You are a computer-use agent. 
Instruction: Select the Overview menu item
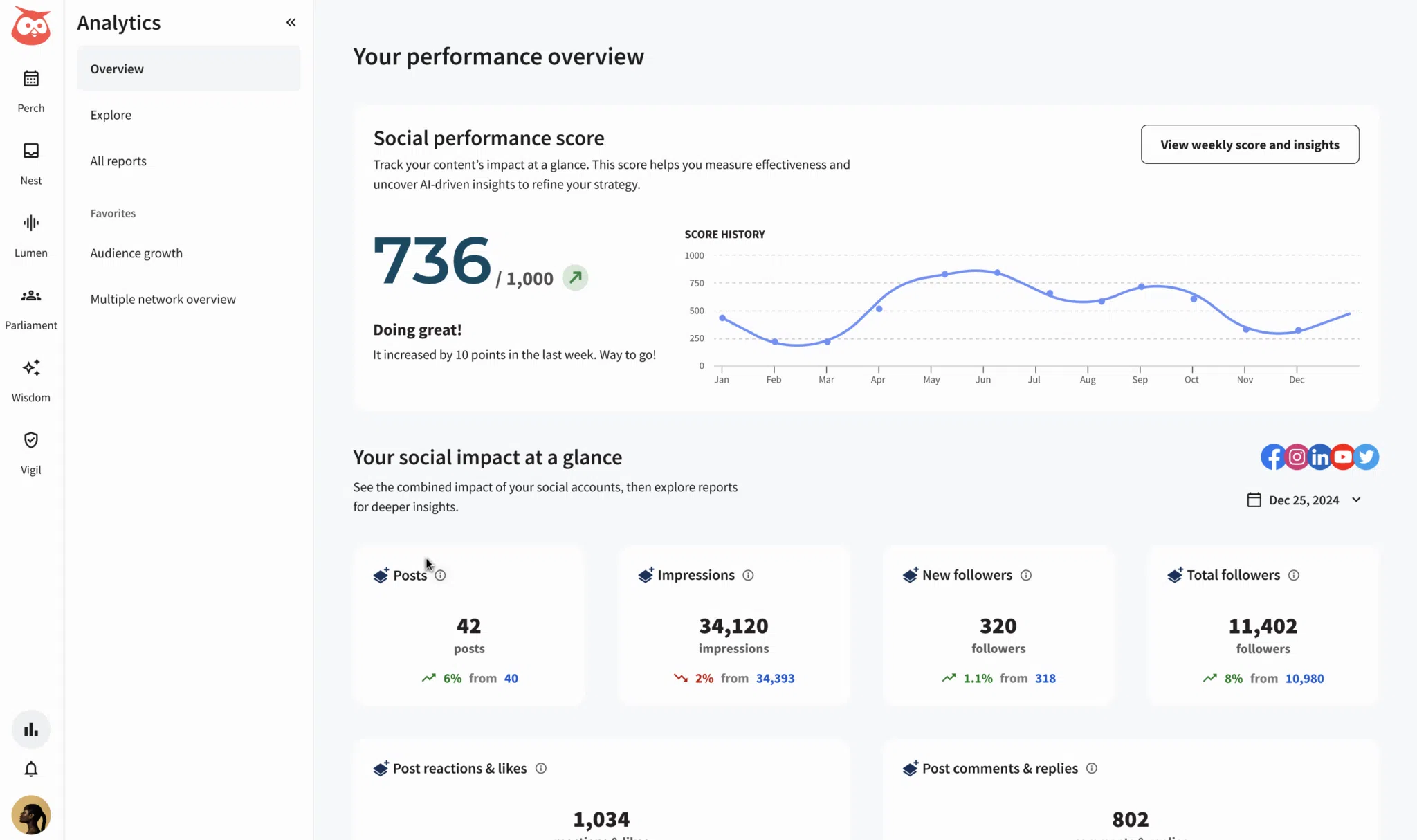point(189,69)
